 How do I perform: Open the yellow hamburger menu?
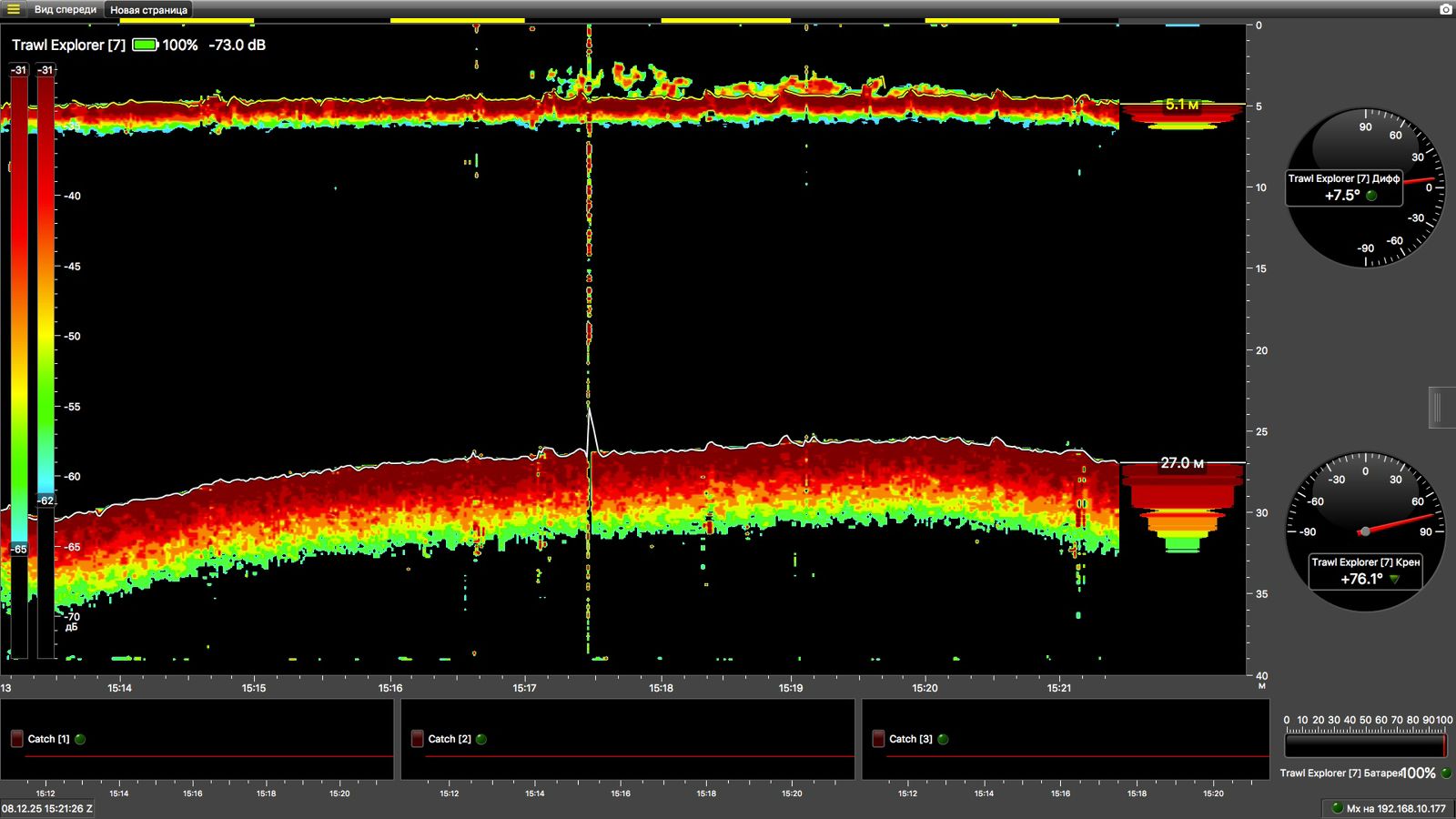[14, 9]
